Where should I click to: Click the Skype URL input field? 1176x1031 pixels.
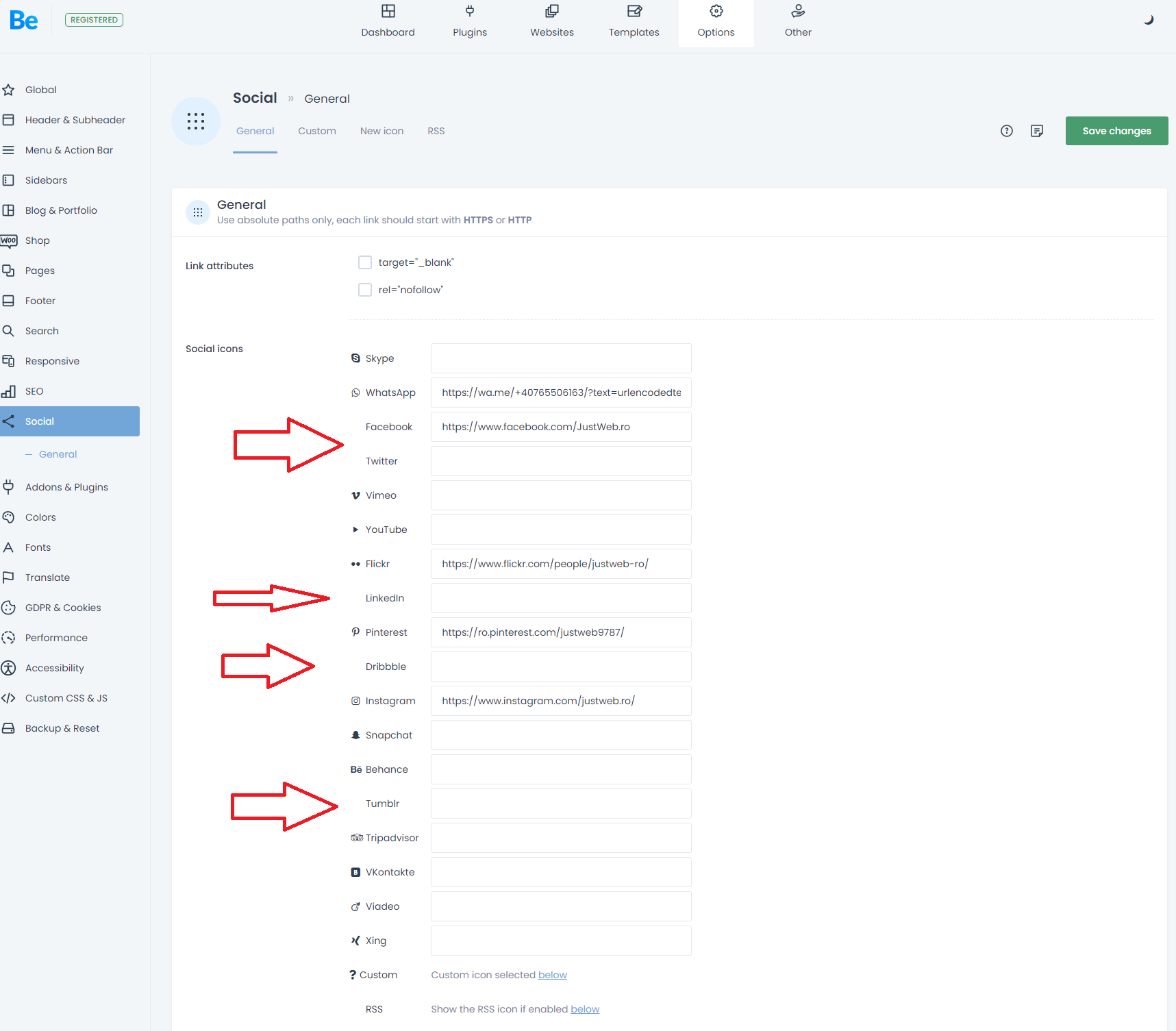561,358
